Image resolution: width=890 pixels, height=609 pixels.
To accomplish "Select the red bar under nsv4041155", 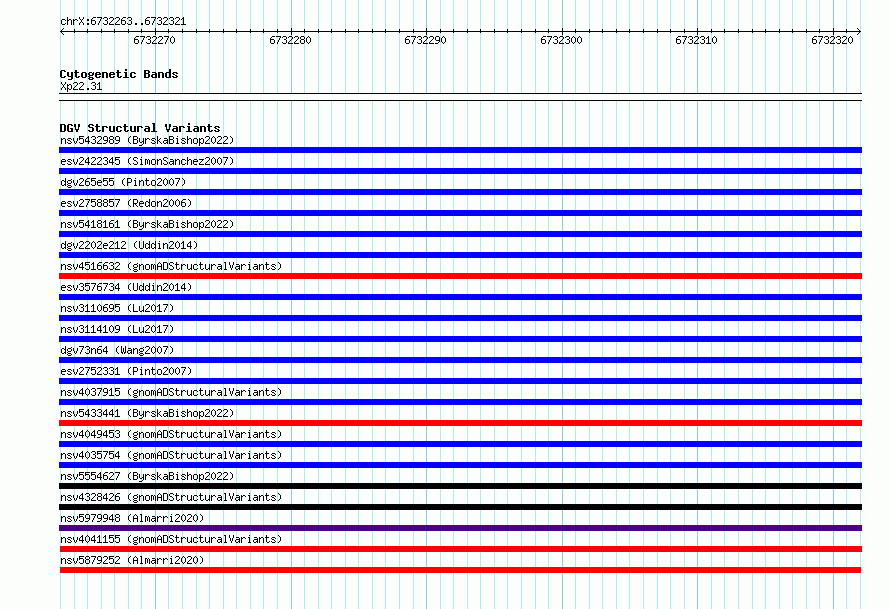I will [460, 549].
